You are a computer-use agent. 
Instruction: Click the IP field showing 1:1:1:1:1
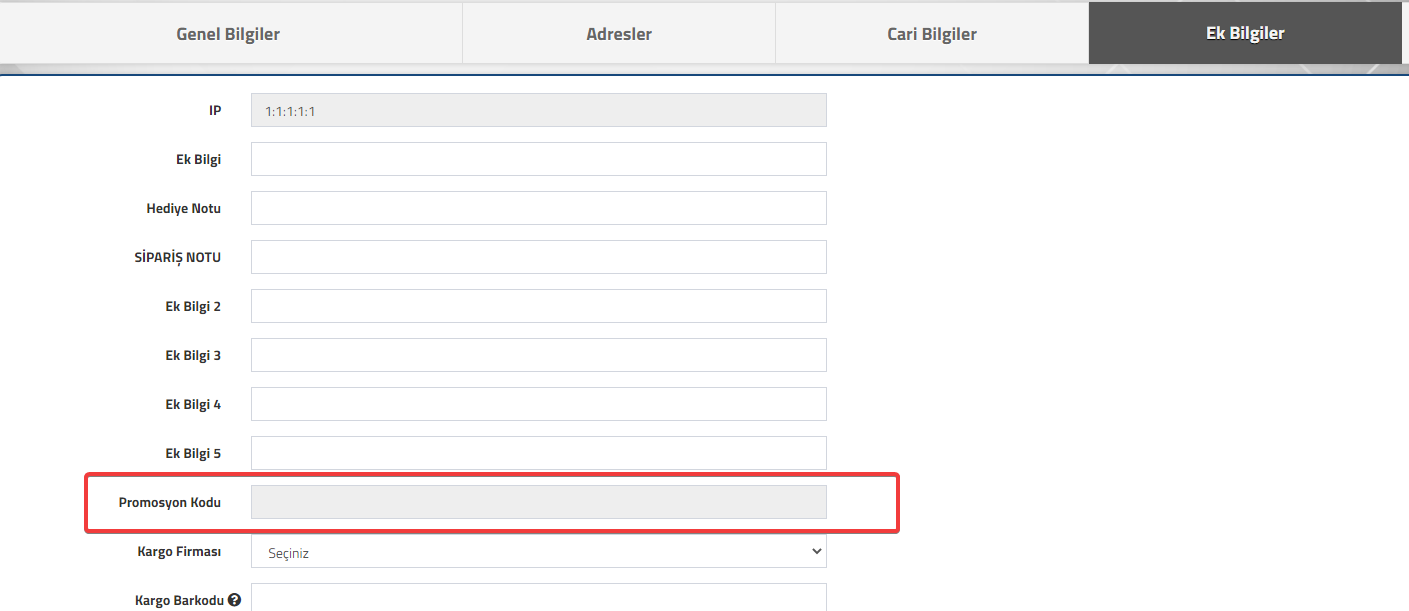(539, 110)
